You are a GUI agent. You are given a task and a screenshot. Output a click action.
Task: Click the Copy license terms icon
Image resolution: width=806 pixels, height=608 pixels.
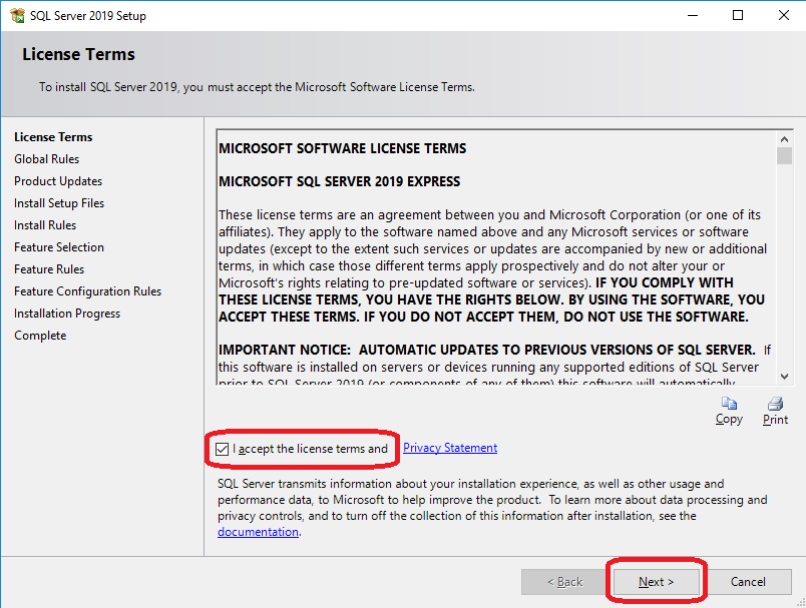pos(729,404)
